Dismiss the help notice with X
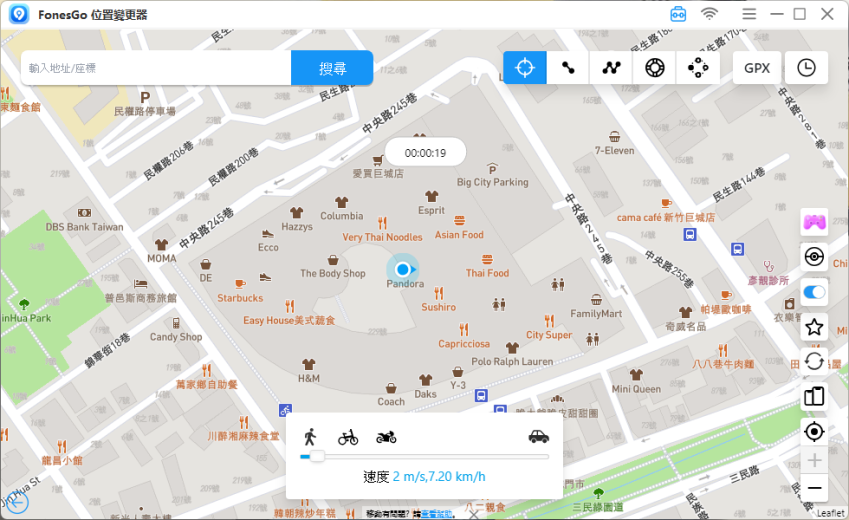 [473, 515]
